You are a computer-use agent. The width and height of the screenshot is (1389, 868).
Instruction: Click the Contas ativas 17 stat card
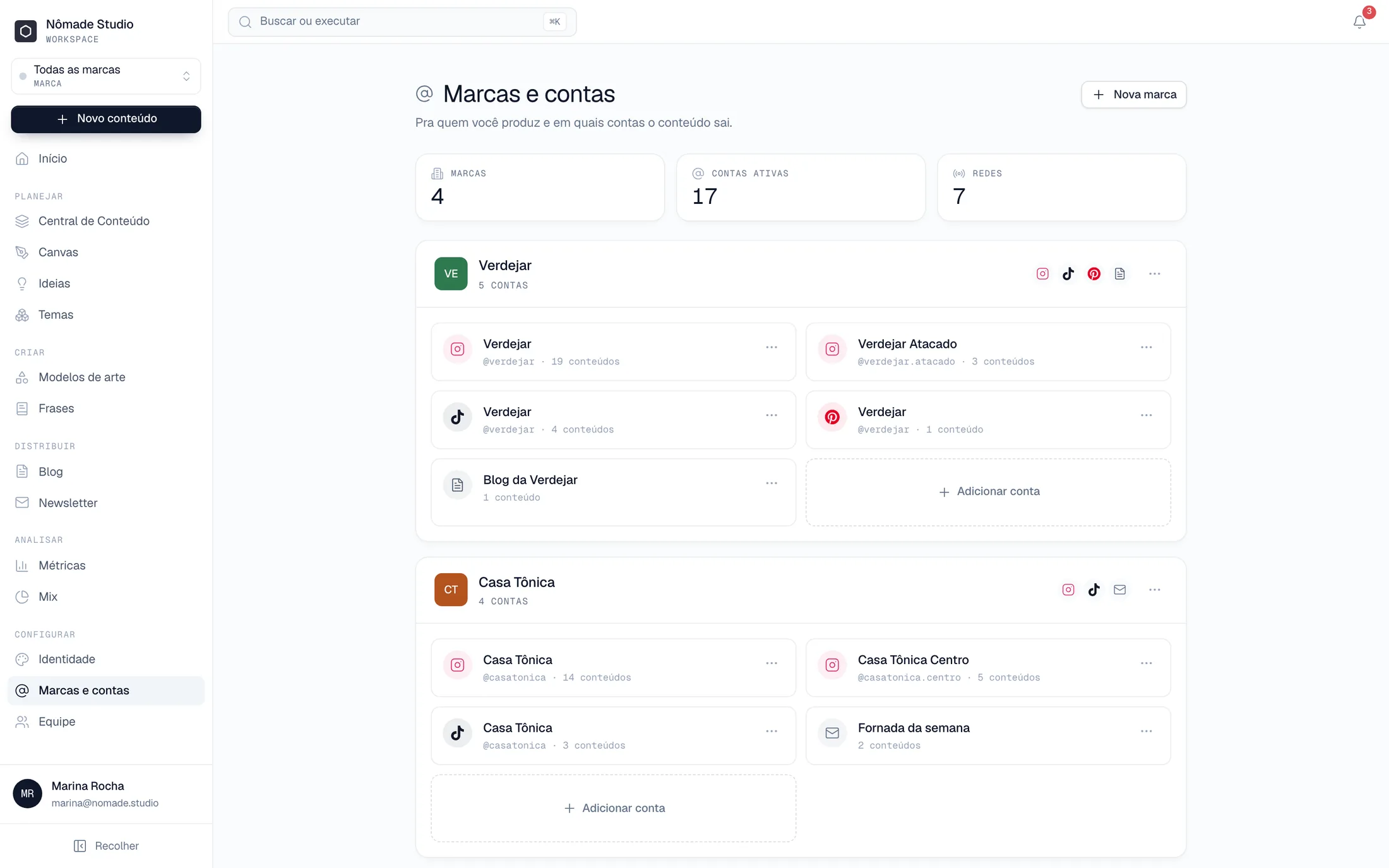coord(801,187)
